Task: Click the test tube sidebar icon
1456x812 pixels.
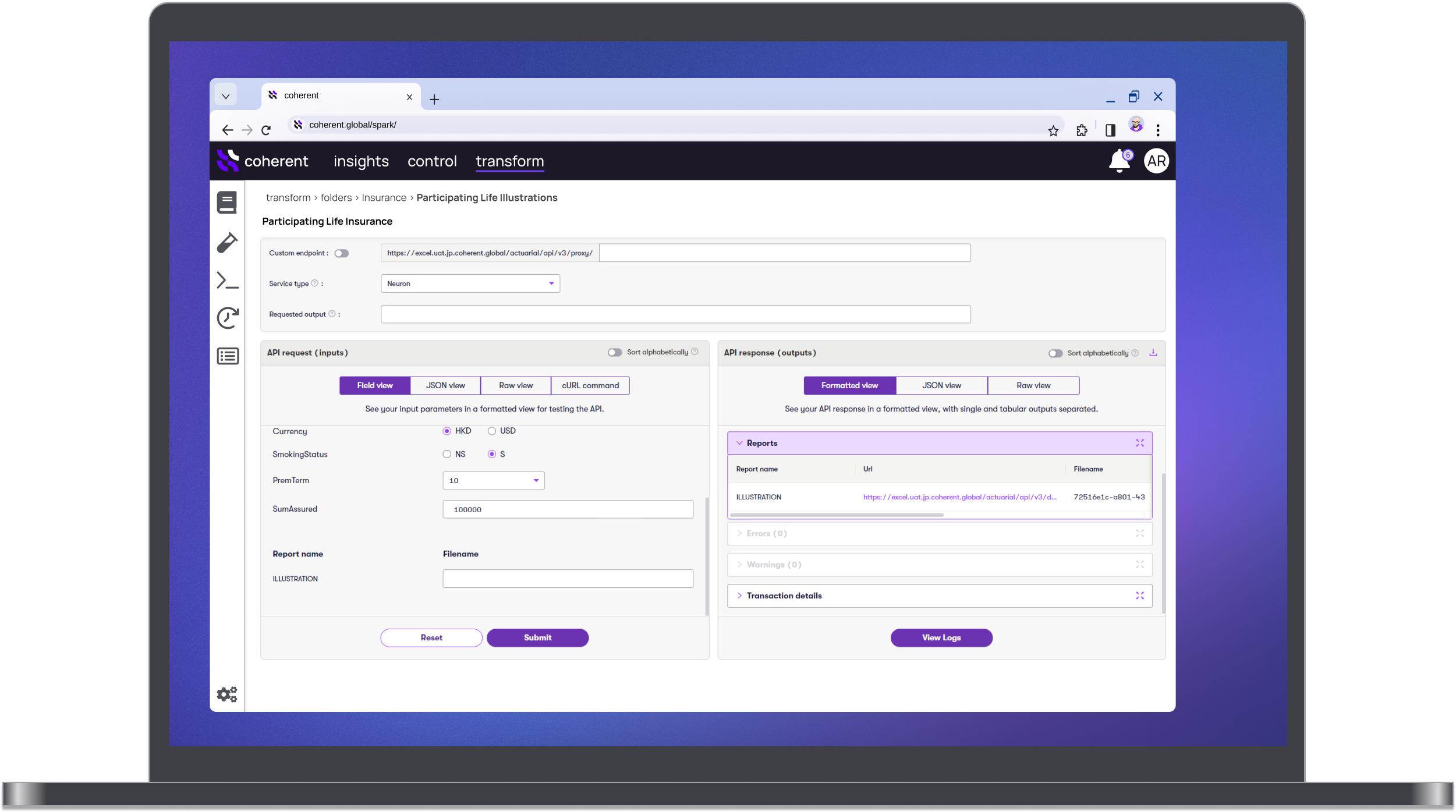Action: [x=227, y=243]
